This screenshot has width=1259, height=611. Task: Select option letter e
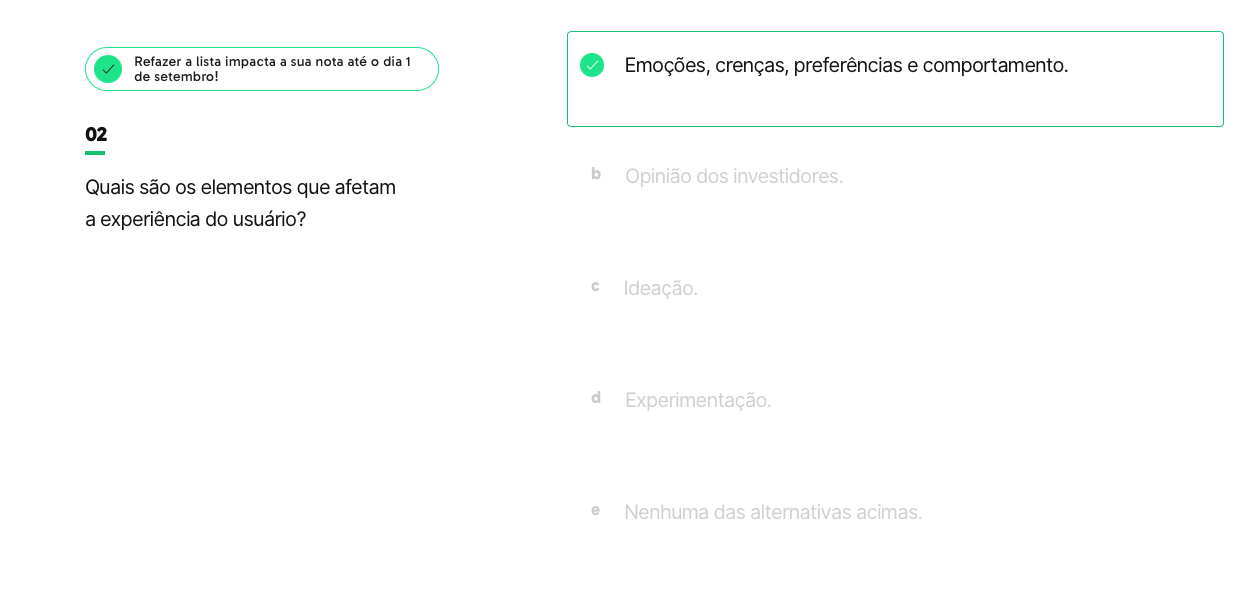point(595,510)
